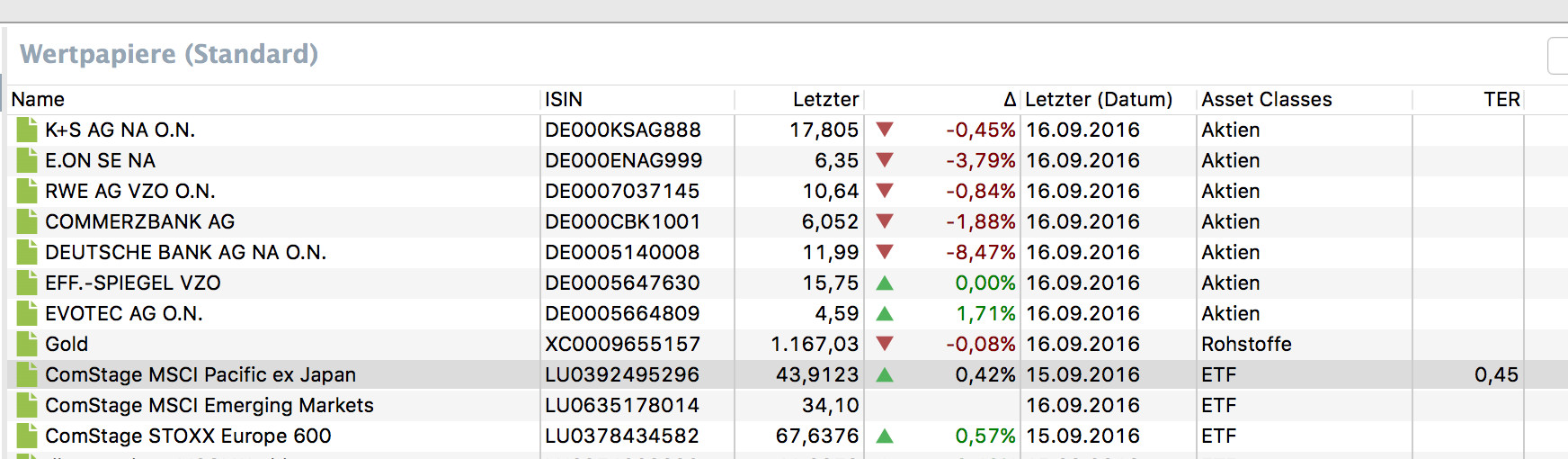Click the price 67,6376 cell

[x=817, y=436]
